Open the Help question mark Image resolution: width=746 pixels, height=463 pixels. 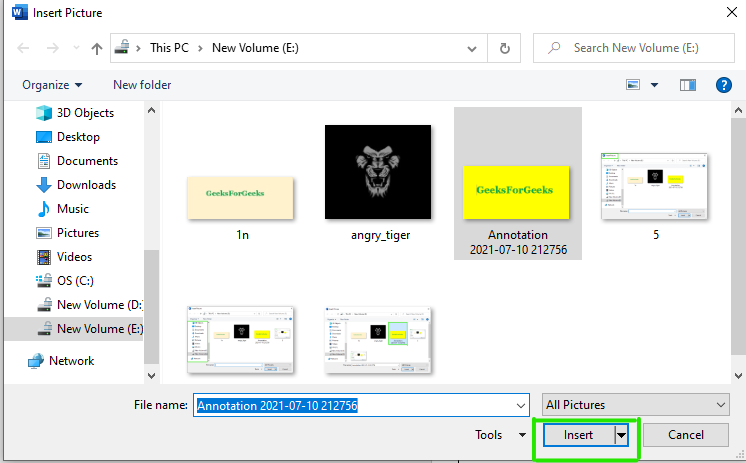point(724,85)
